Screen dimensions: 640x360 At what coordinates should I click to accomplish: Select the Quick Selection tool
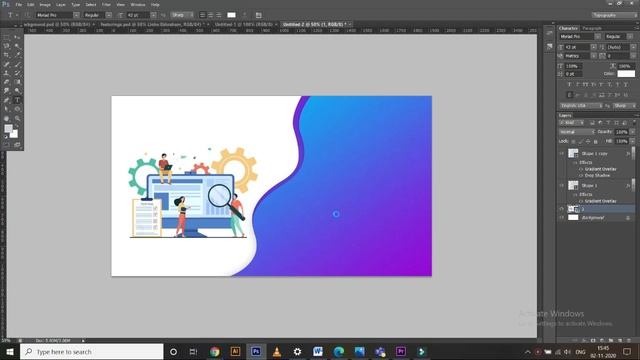17,46
